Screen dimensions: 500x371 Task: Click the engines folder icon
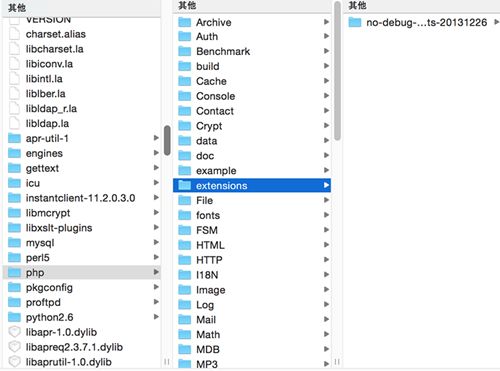click(14, 153)
